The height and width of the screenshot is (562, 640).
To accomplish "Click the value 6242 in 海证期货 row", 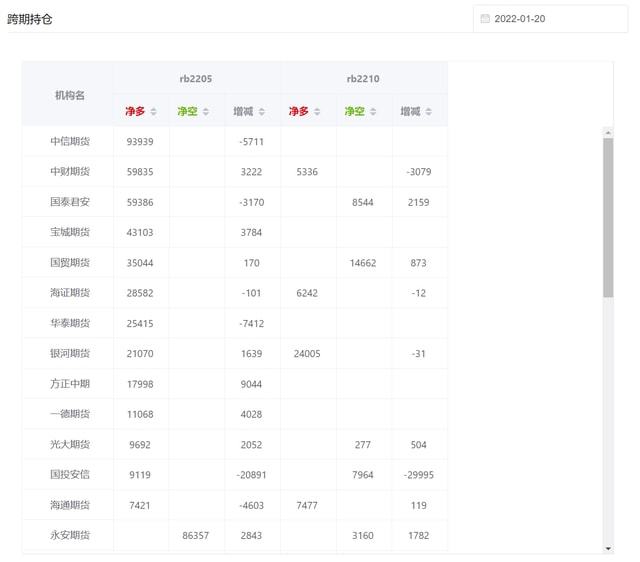I will 307,293.
